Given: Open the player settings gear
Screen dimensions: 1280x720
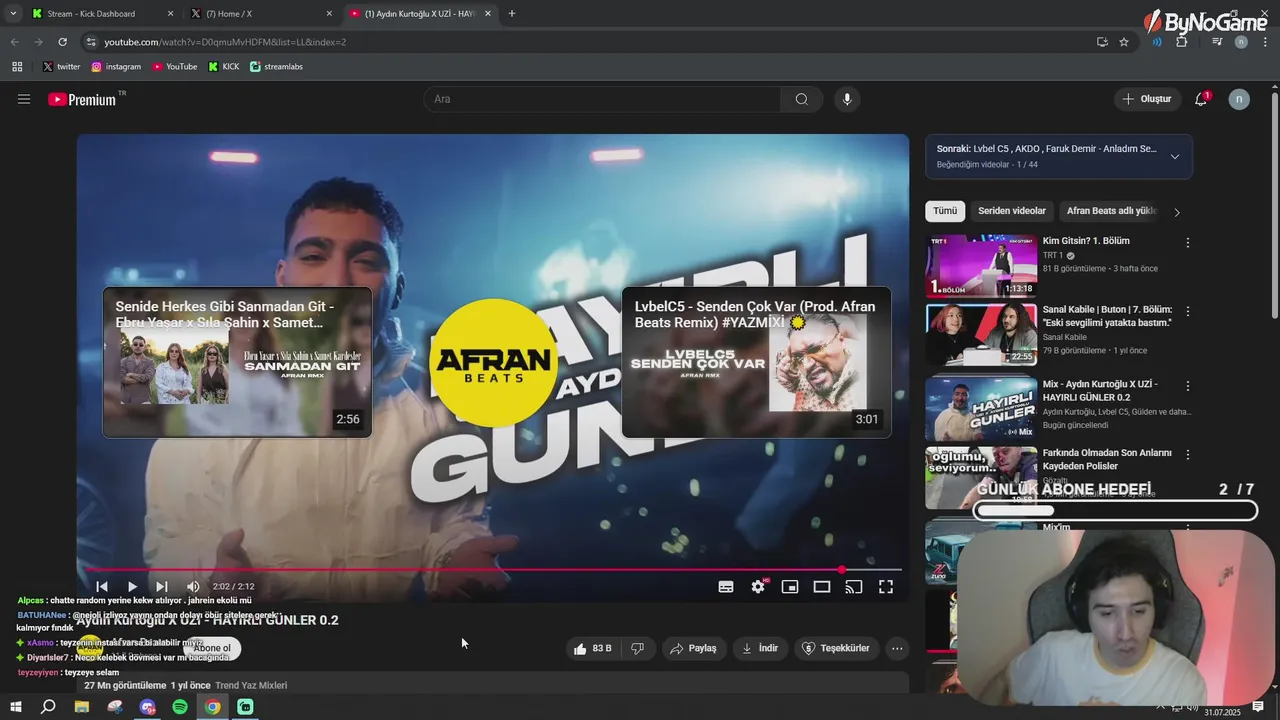Looking at the screenshot, I should point(758,587).
